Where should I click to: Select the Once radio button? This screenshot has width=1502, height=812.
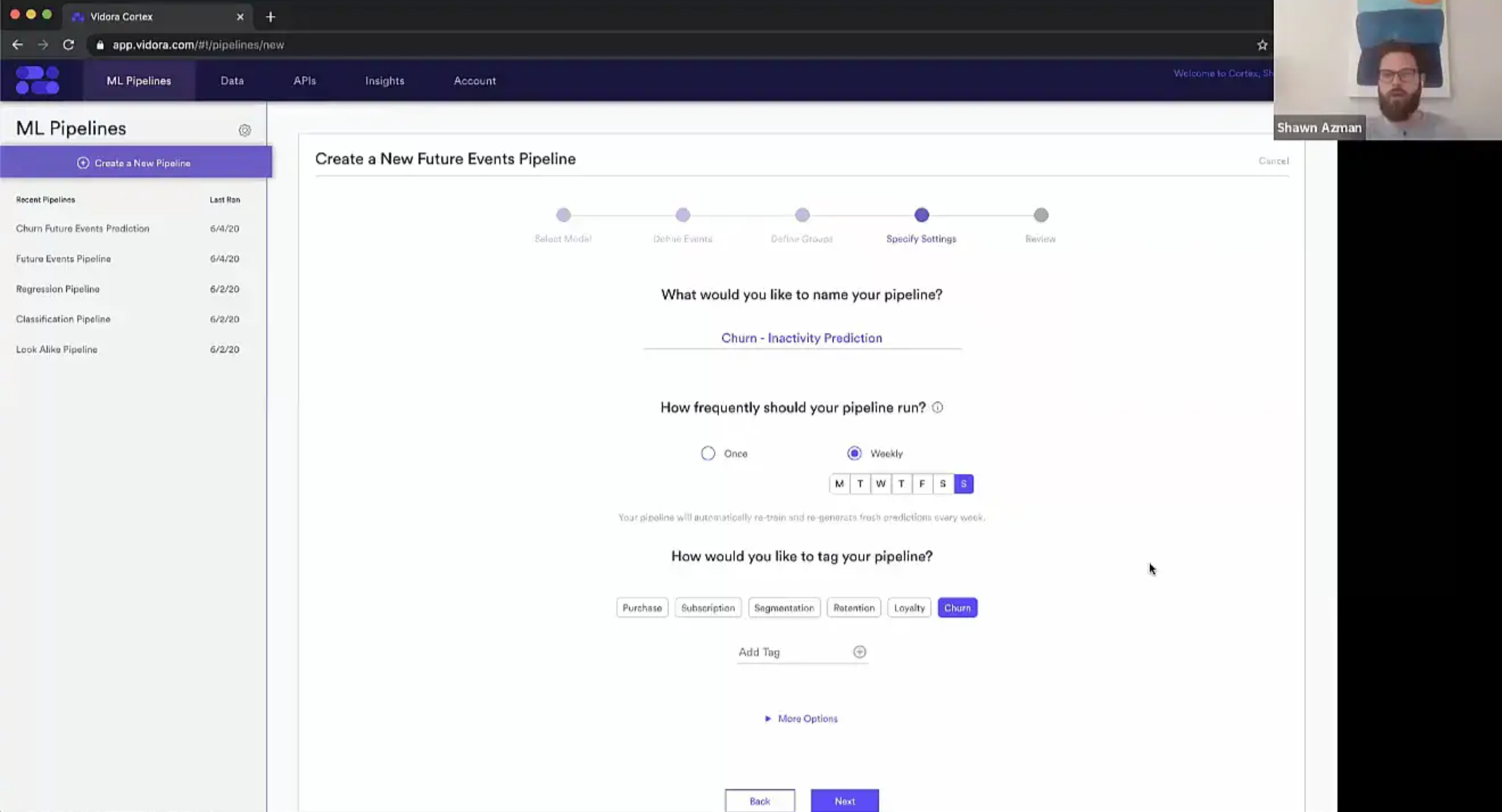[x=708, y=453]
